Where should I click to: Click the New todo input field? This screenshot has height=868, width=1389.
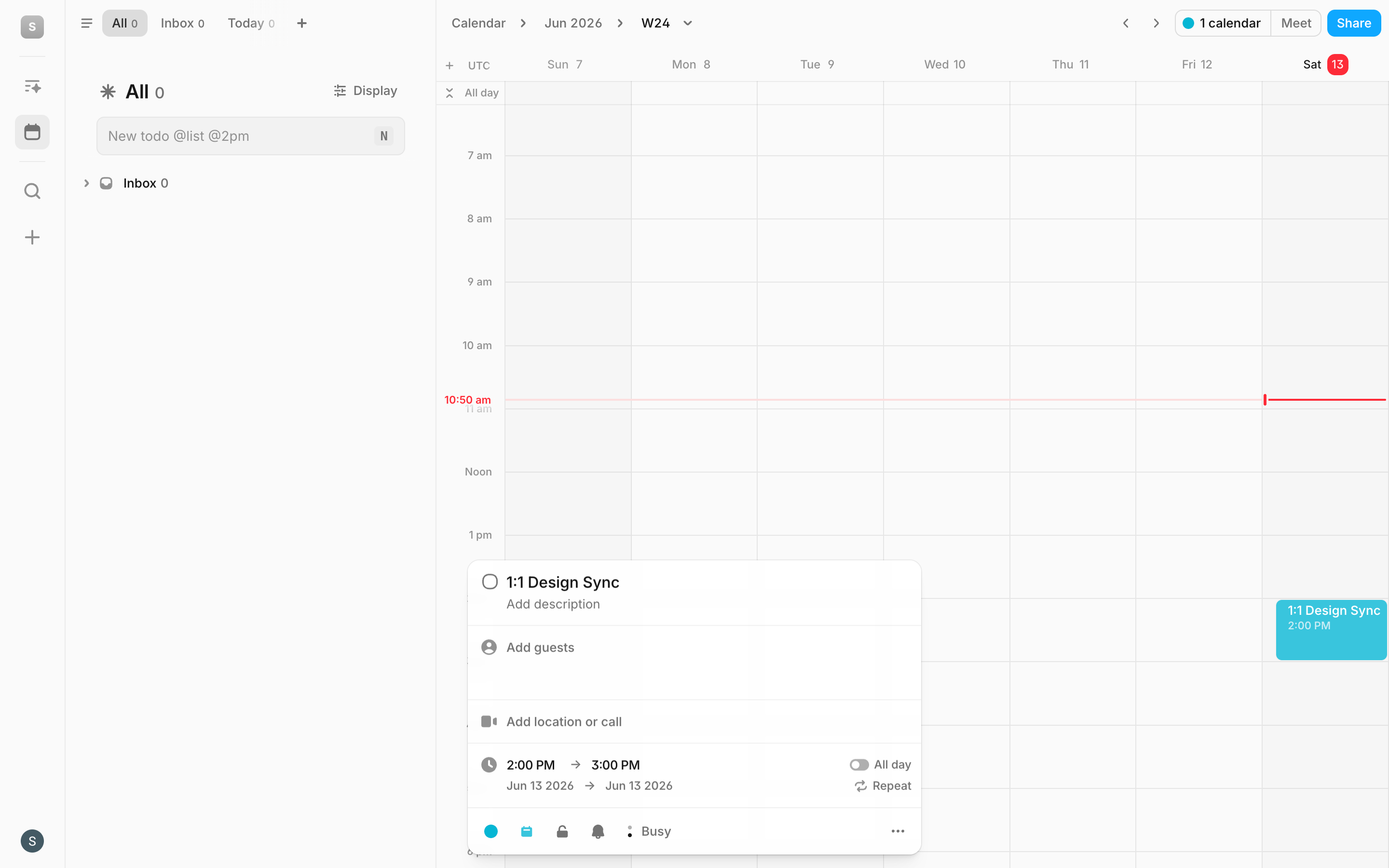[250, 136]
